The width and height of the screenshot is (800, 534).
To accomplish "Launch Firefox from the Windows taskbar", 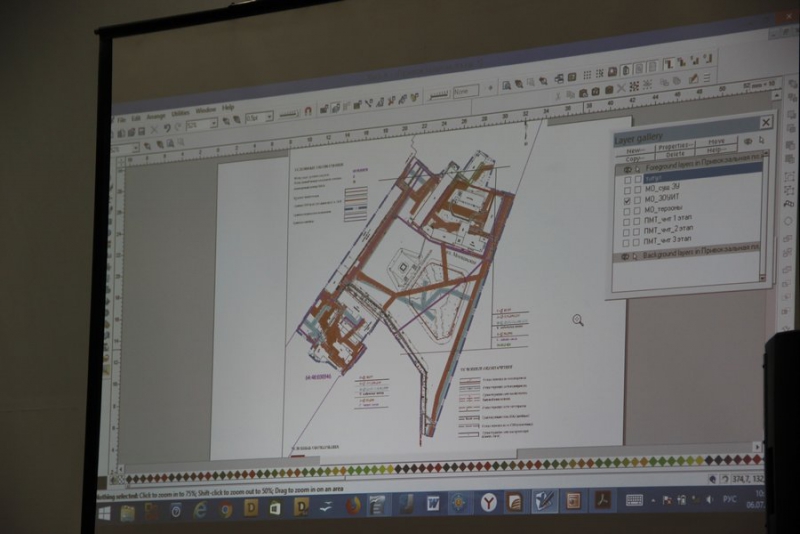I will [353, 506].
